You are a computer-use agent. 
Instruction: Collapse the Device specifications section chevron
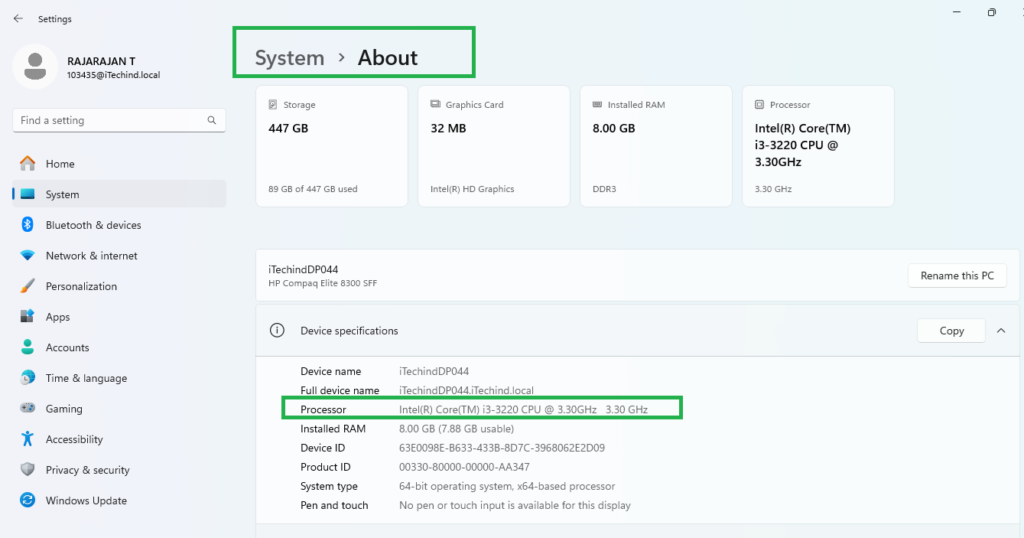(1000, 330)
